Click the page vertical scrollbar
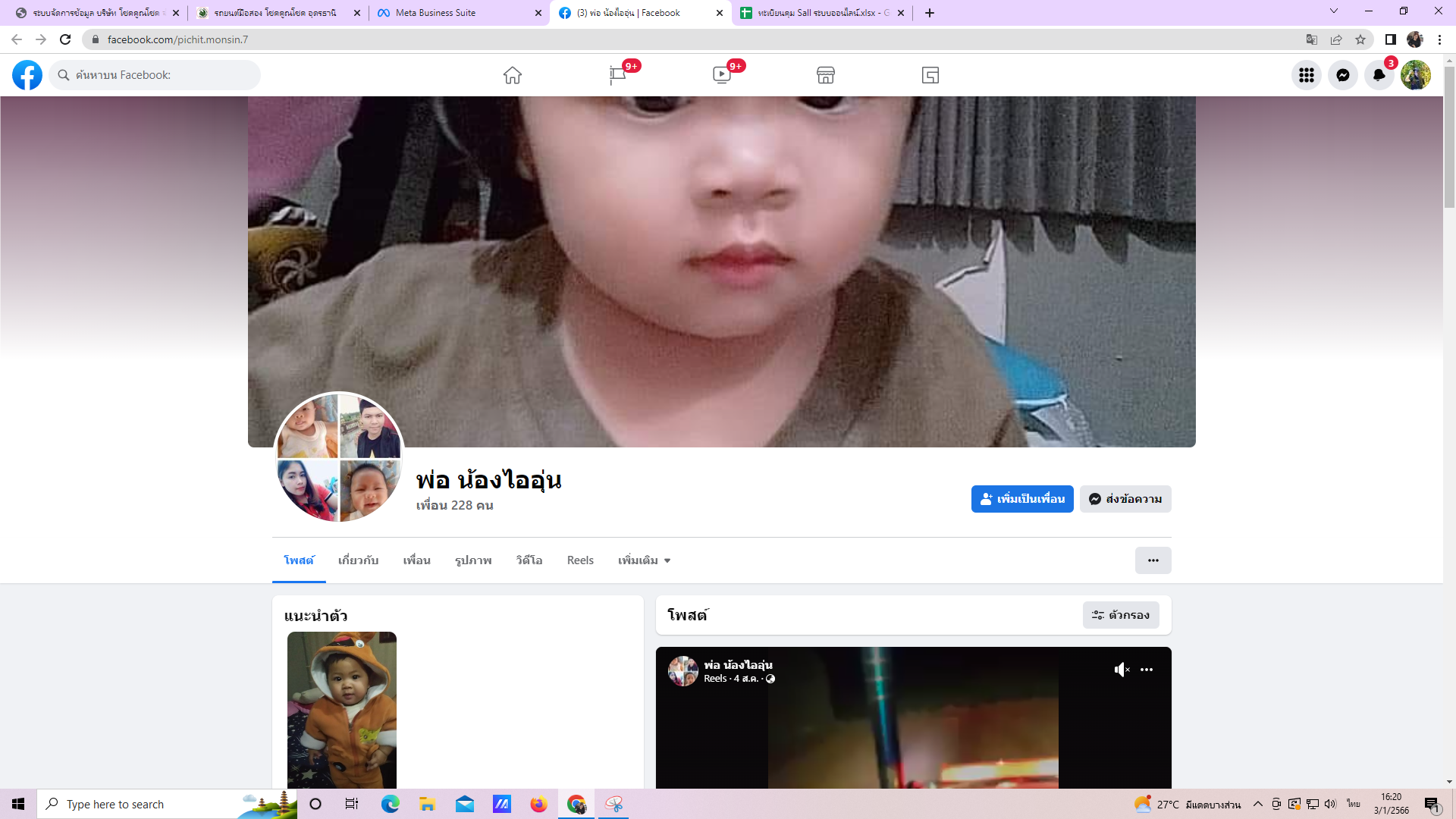This screenshot has height=819, width=1456. pos(1449,136)
